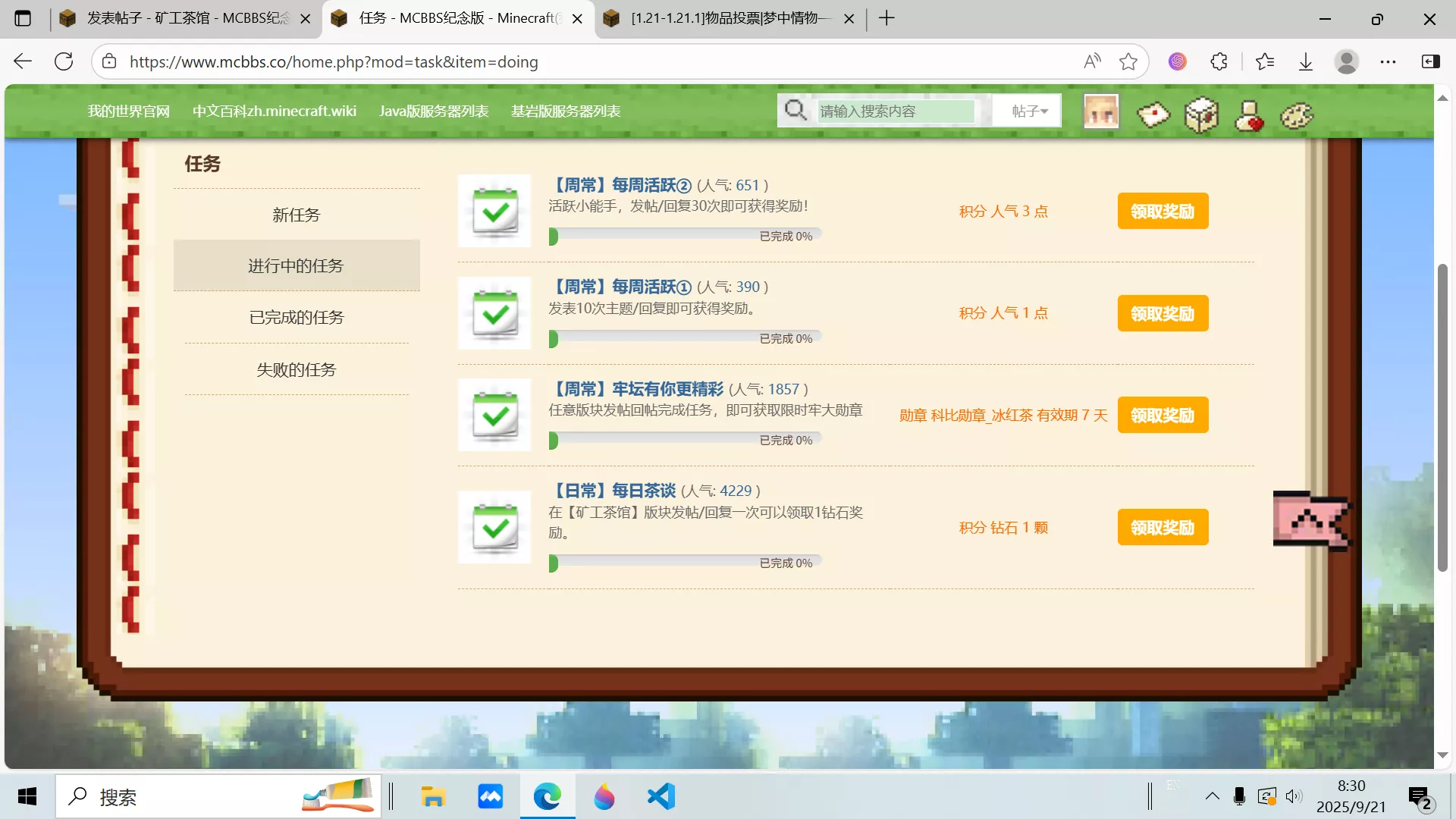Click the 请输入搜索内容 search field
Image resolution: width=1456 pixels, height=819 pixels.
point(895,111)
